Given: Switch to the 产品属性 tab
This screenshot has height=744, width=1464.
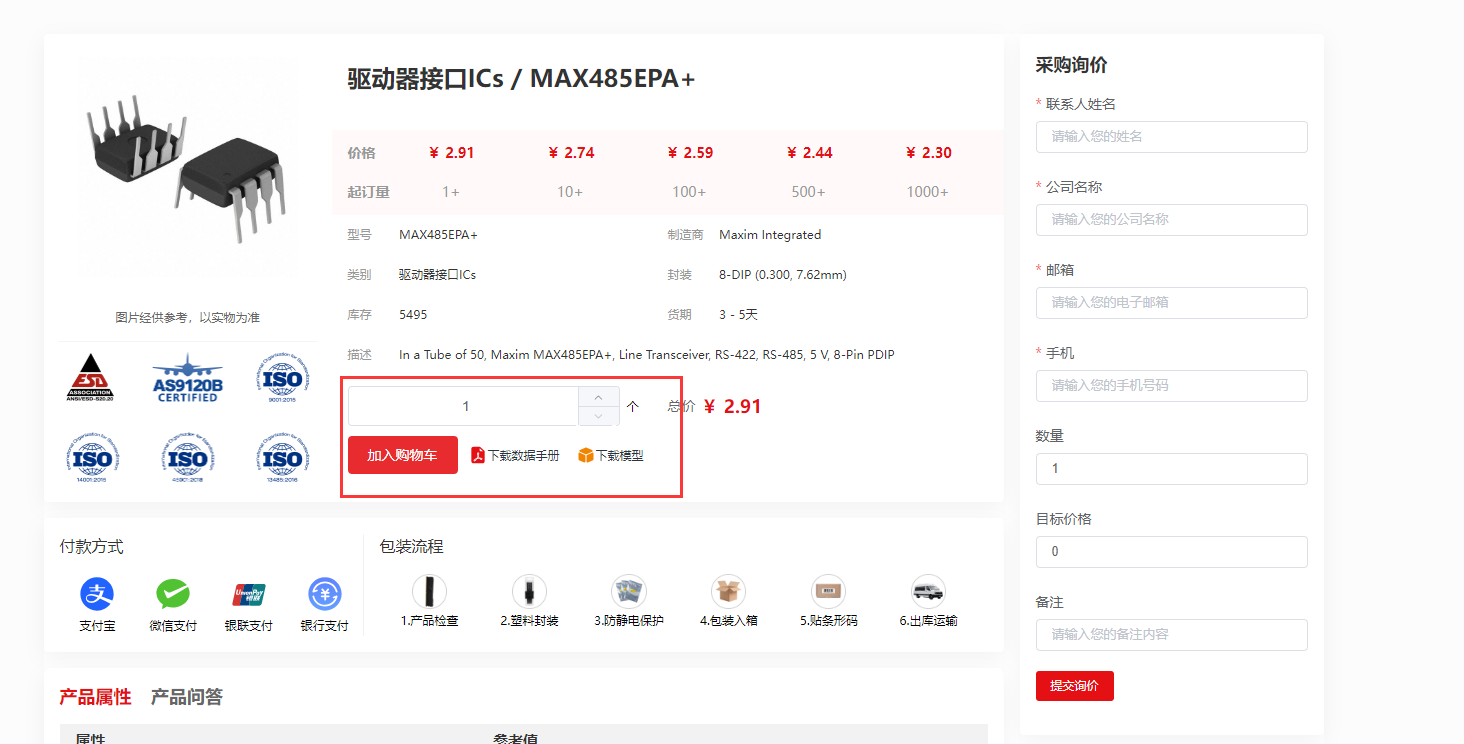Looking at the screenshot, I should [x=95, y=697].
